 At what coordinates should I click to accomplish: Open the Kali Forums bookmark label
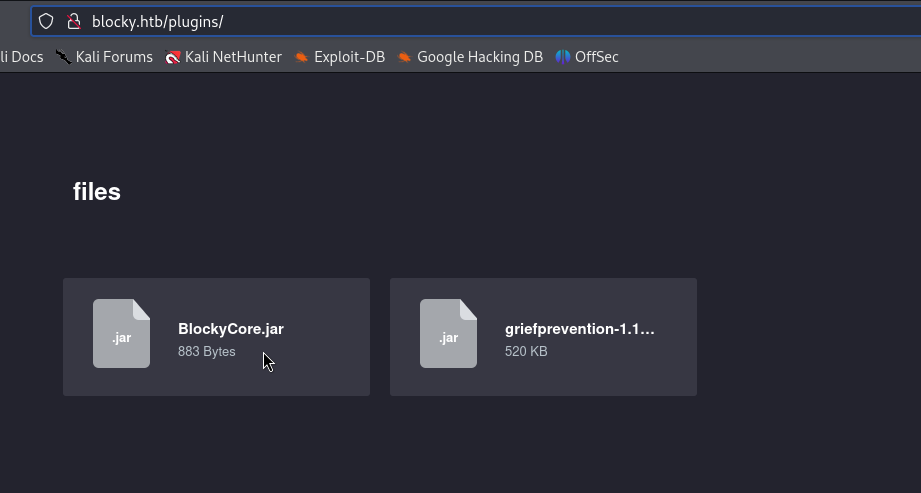click(114, 57)
